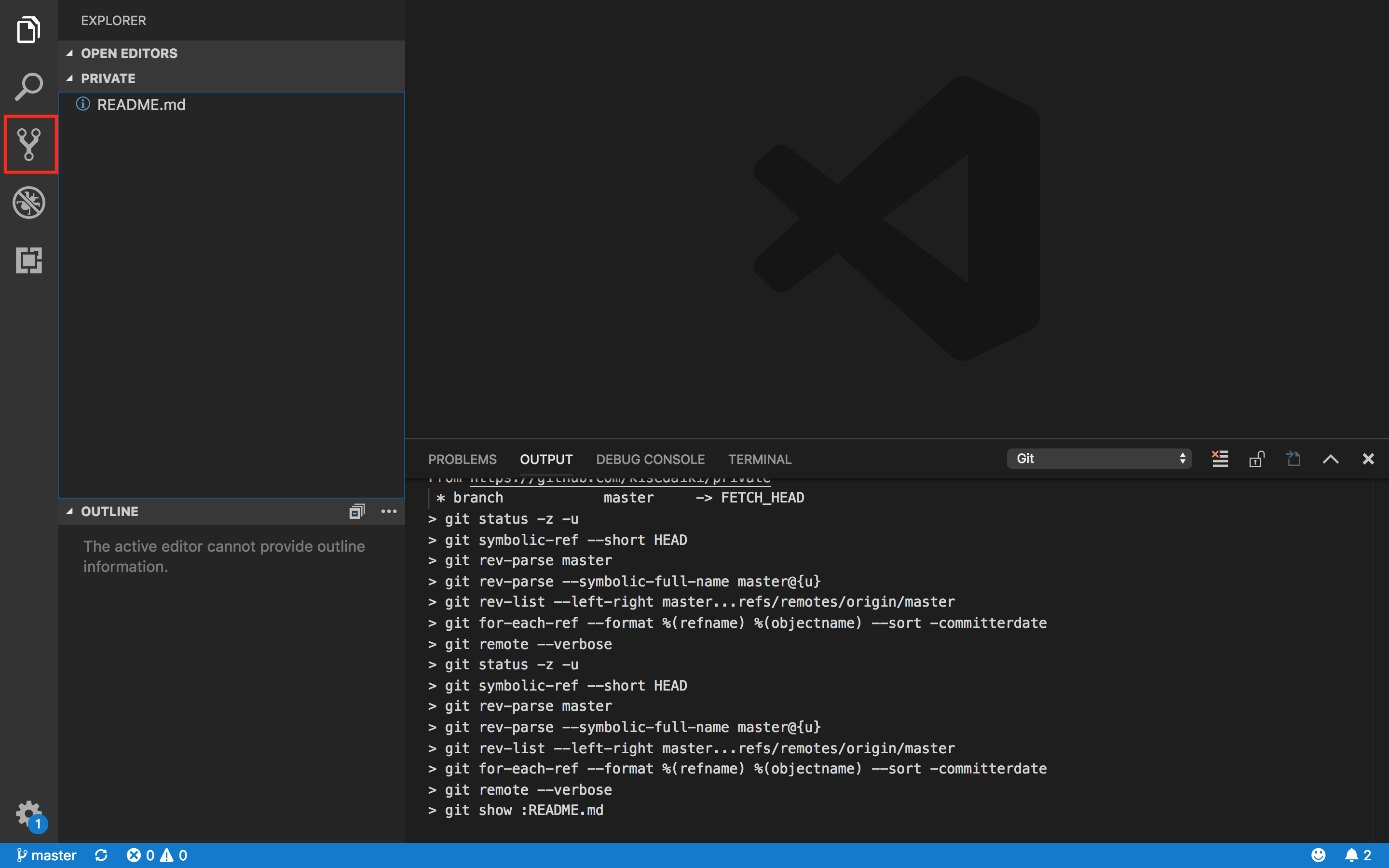
Task: Click the README.md info file icon
Action: (83, 104)
